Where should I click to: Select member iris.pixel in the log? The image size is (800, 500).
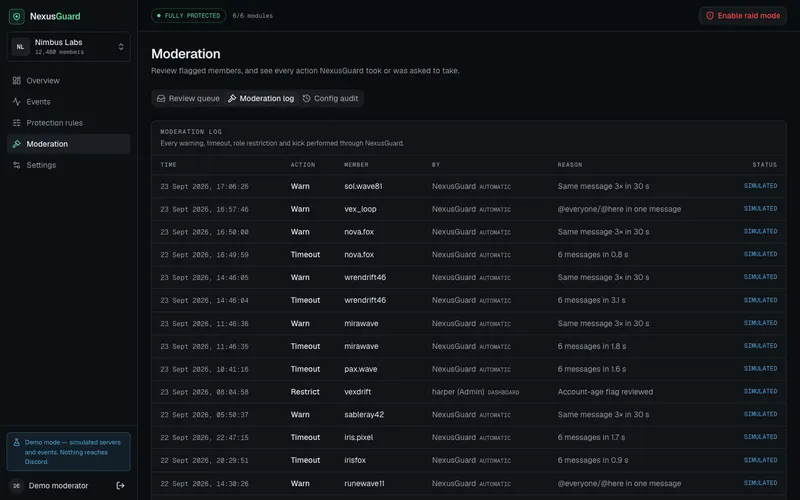pyautogui.click(x=358, y=437)
